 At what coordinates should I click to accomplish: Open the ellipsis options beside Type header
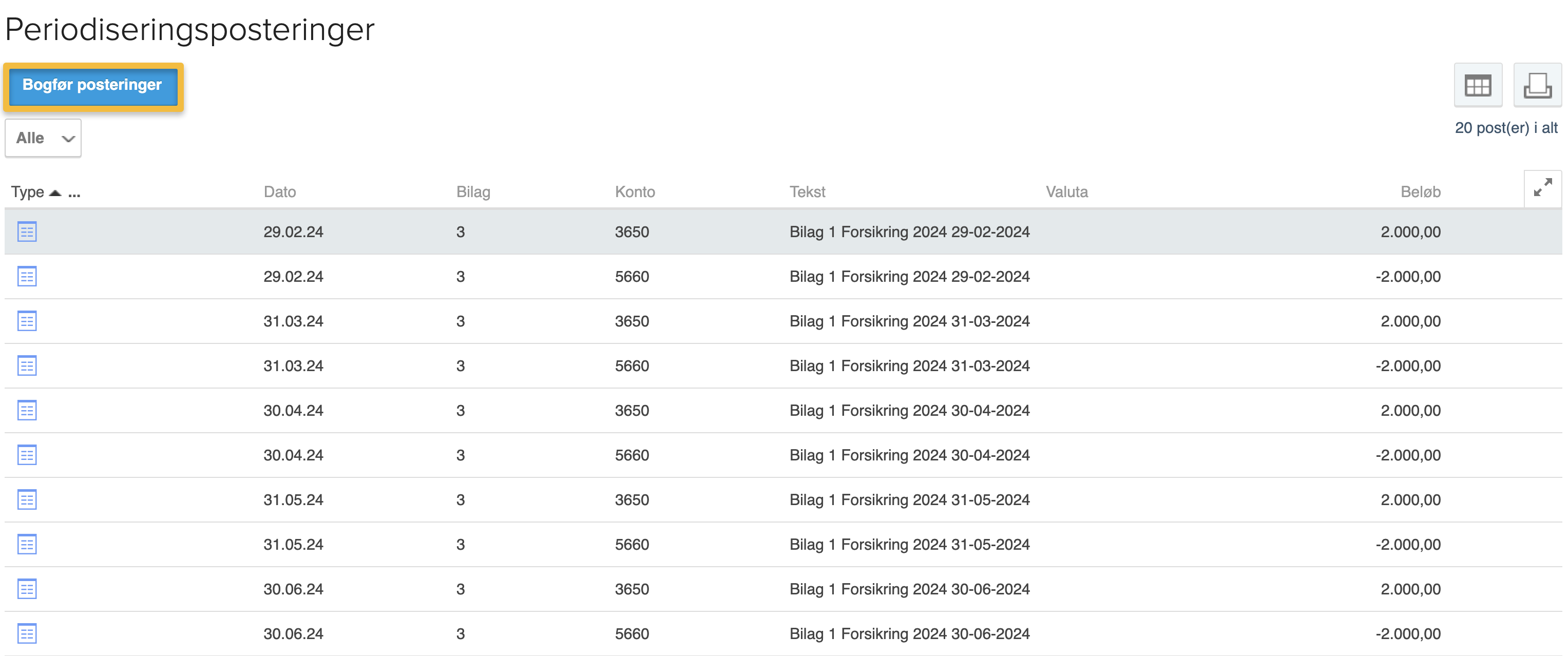[x=74, y=192]
